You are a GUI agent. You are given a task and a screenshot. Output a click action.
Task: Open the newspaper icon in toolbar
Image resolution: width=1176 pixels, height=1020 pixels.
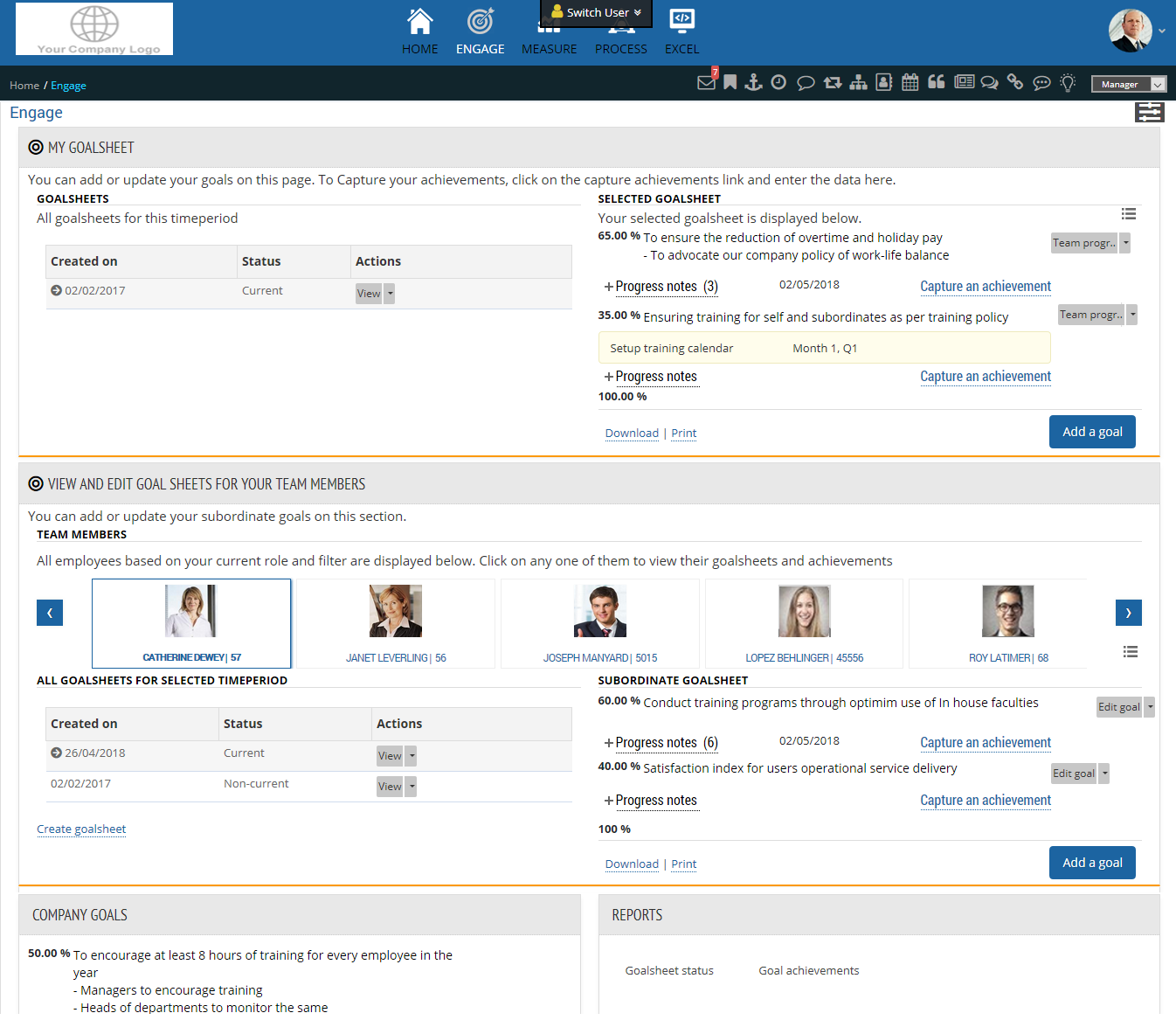point(965,82)
